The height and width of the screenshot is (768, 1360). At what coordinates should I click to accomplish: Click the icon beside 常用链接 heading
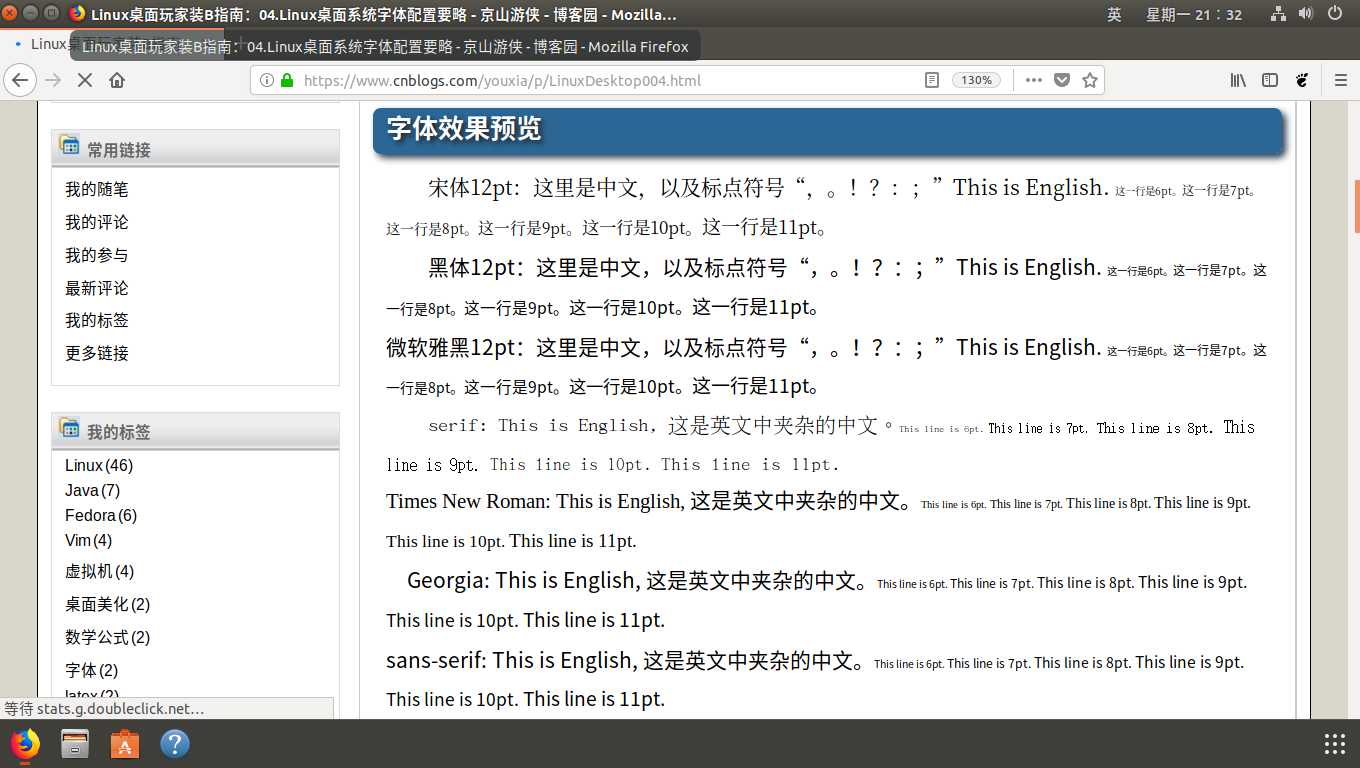click(x=69, y=145)
